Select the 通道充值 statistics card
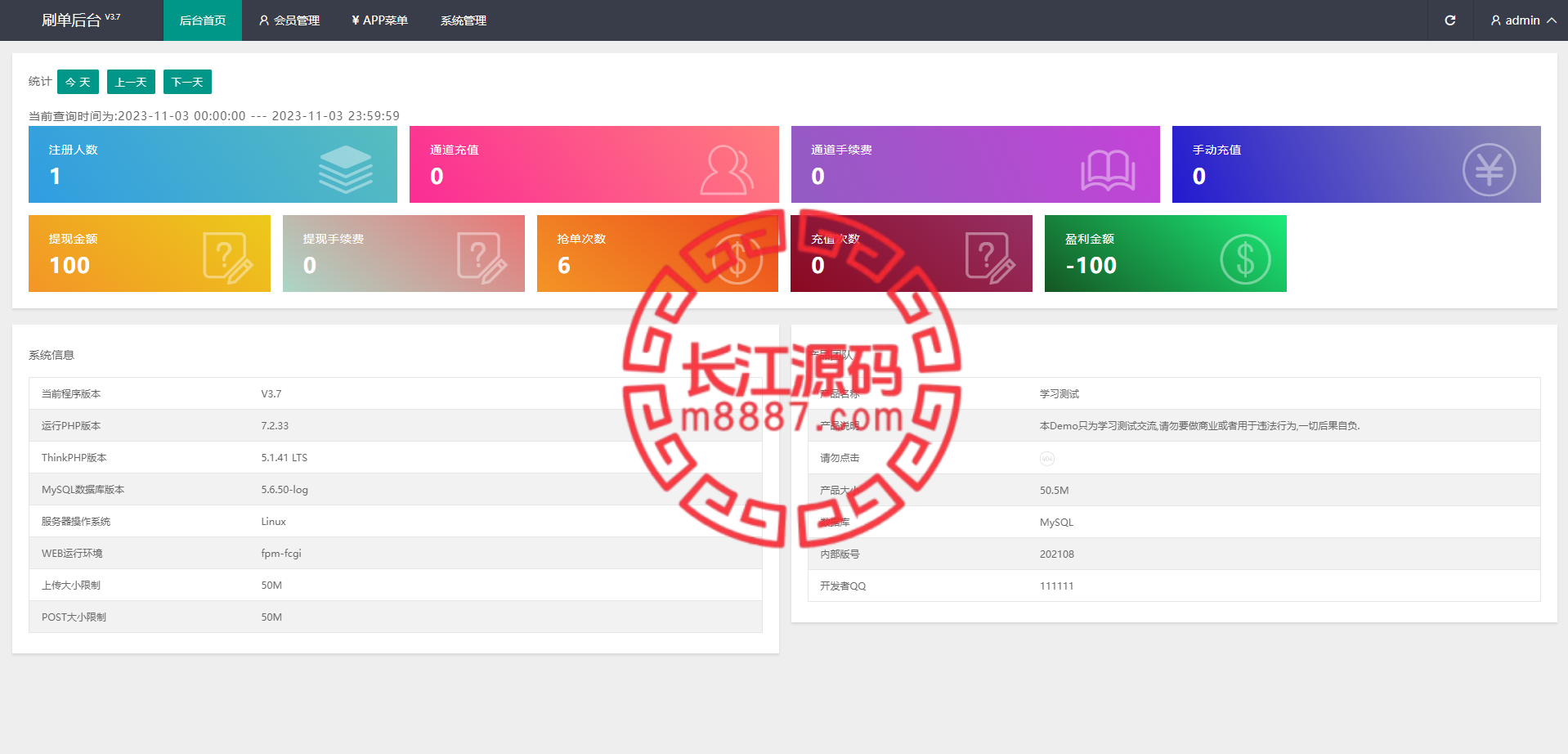Screen dimensions: 1568x754 point(594,164)
